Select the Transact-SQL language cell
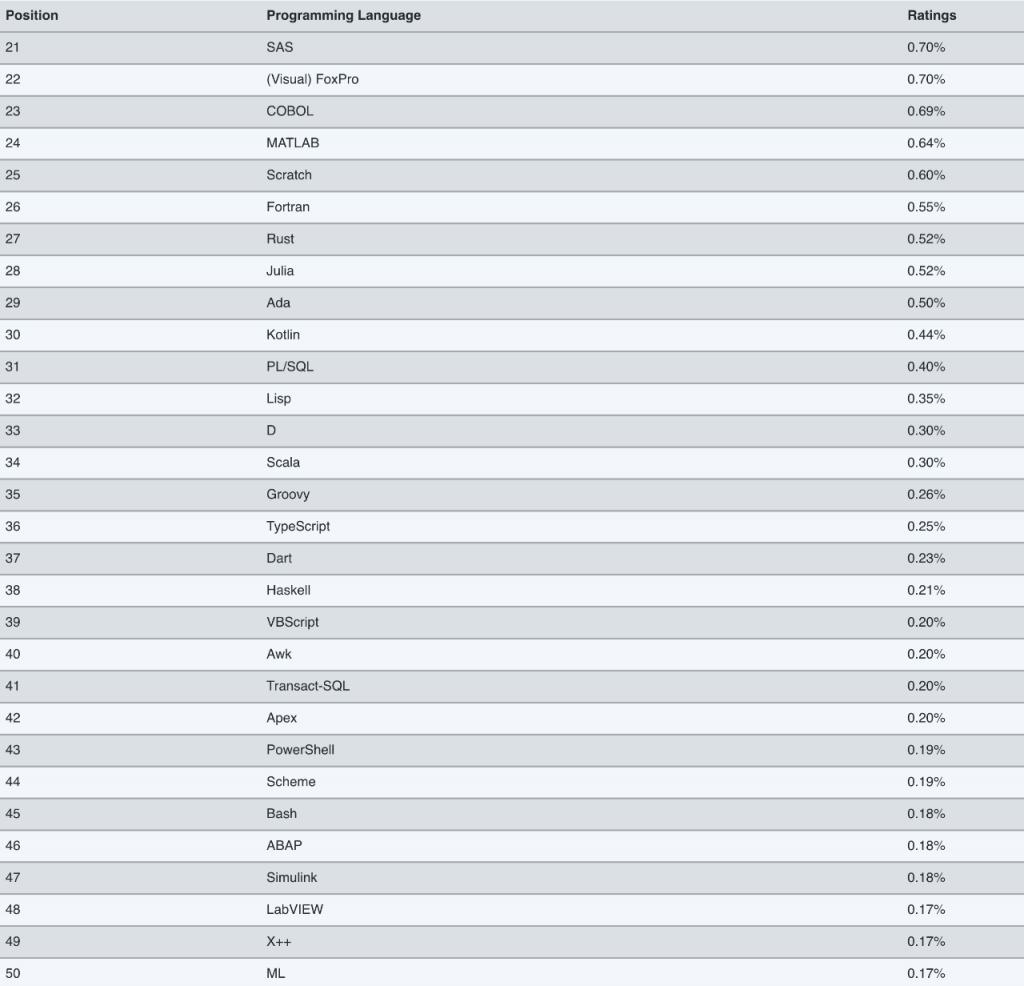 (308, 686)
